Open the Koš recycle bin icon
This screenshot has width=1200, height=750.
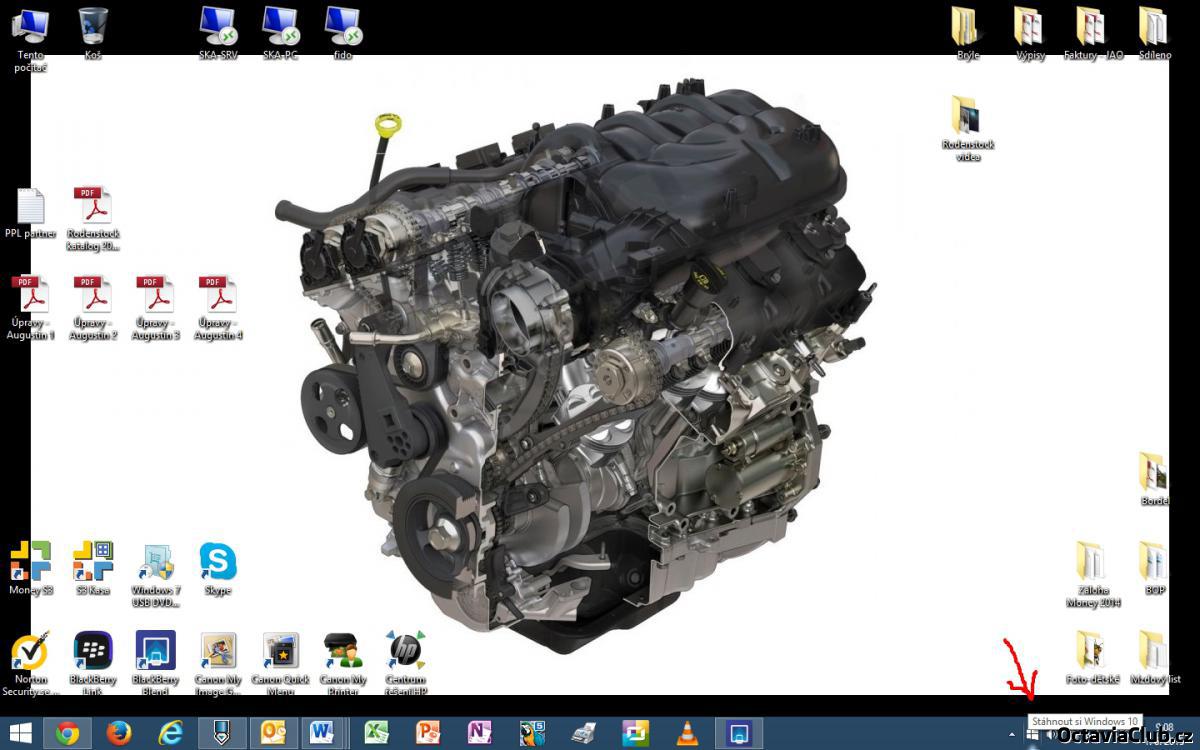tap(93, 26)
